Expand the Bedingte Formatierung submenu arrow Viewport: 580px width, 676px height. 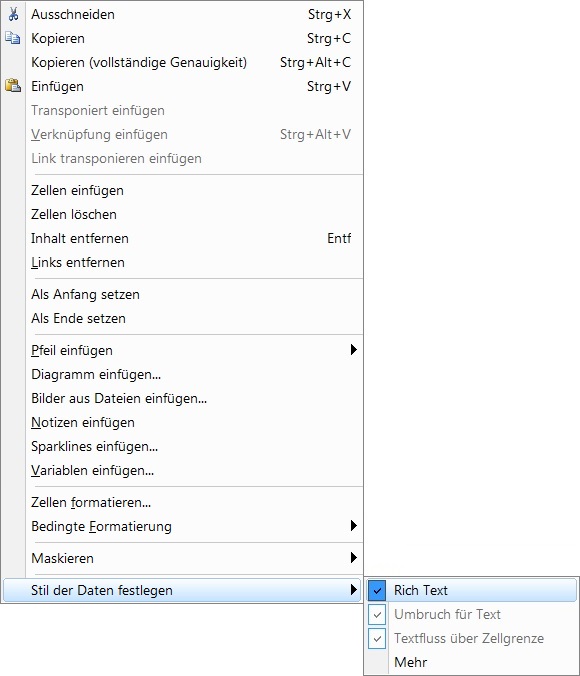[354, 526]
